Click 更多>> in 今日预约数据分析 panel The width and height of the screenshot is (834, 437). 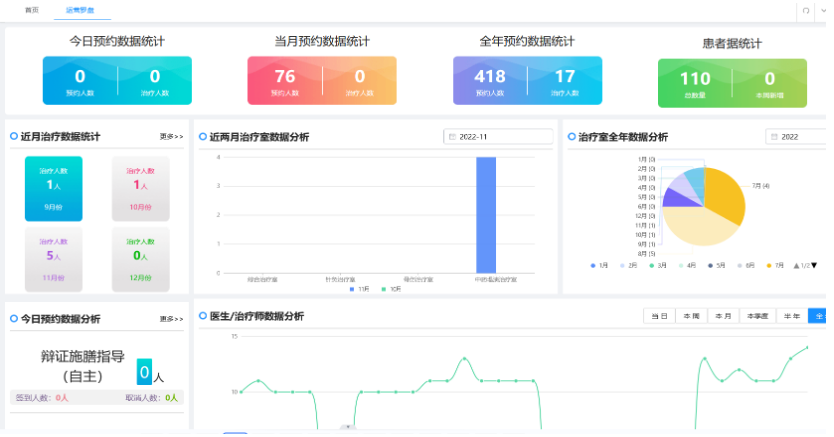point(171,319)
